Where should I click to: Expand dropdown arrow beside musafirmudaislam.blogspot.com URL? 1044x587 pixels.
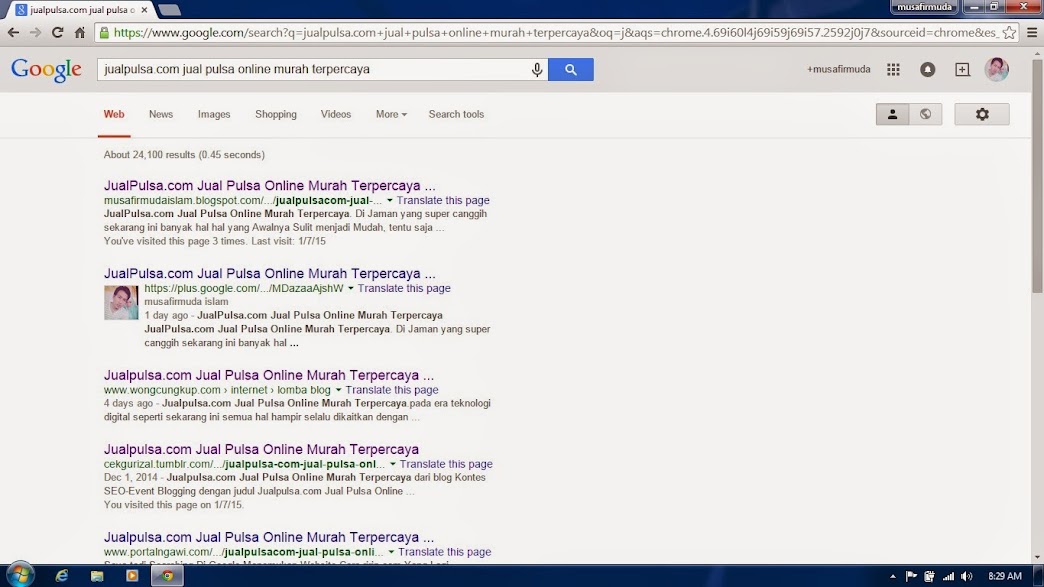(390, 200)
